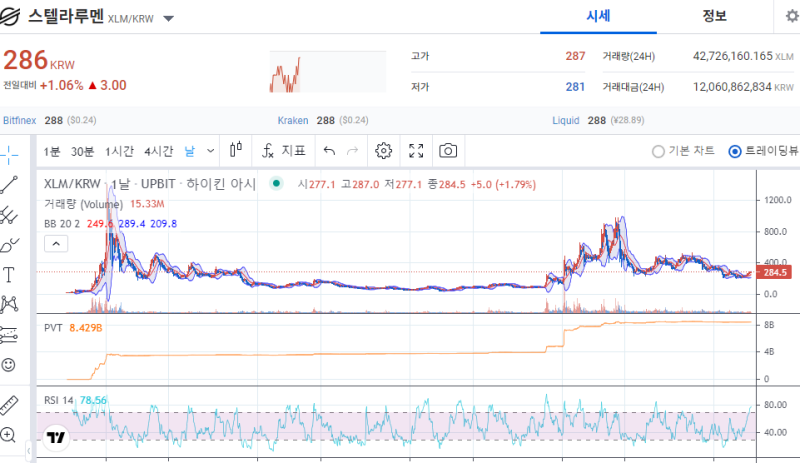This screenshot has height=463, width=800.
Task: Open the indicators (지표) menu
Action: coord(284,151)
